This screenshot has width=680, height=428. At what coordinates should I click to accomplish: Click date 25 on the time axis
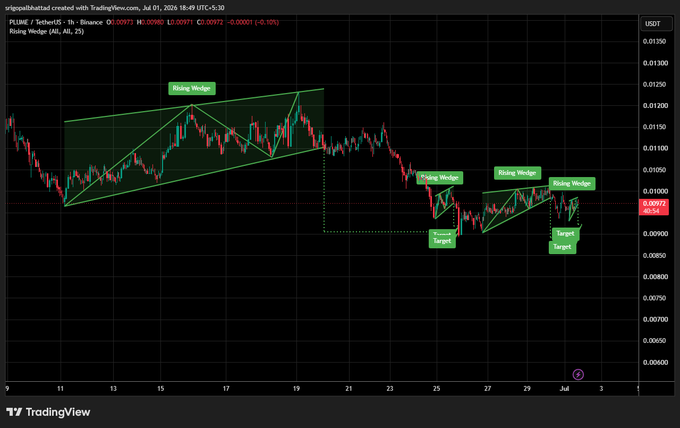437,389
